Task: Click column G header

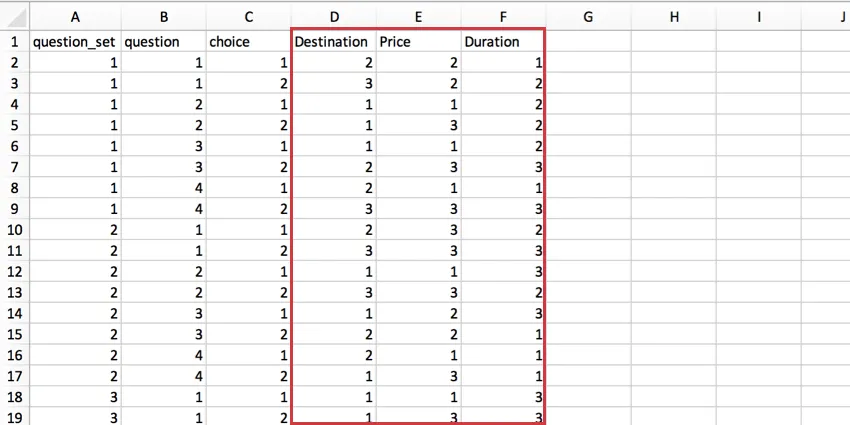Action: pyautogui.click(x=587, y=16)
